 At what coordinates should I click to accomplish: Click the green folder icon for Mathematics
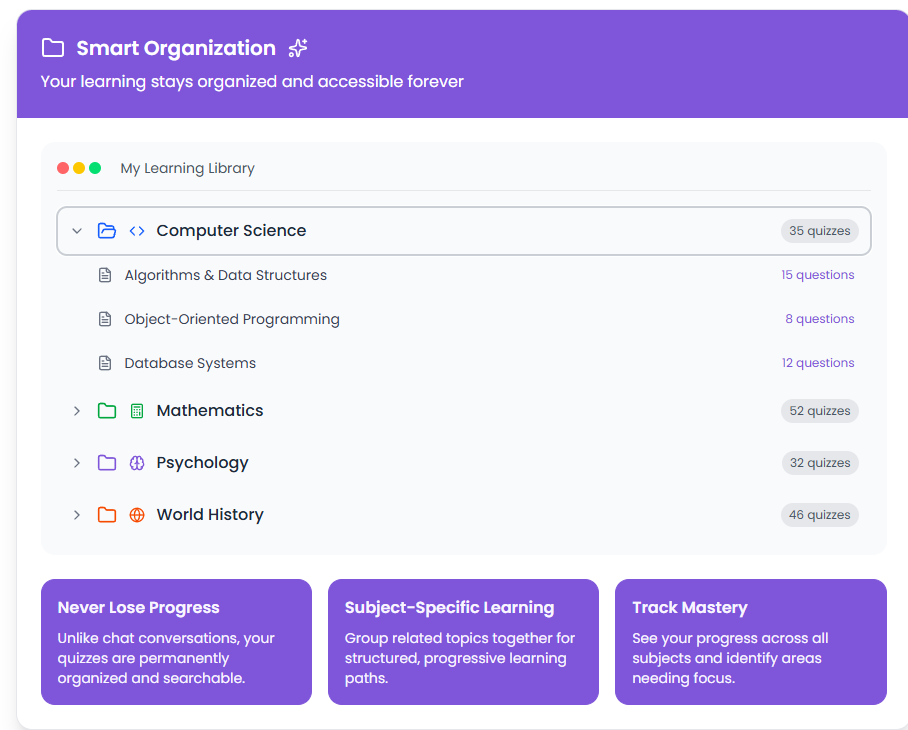point(107,411)
